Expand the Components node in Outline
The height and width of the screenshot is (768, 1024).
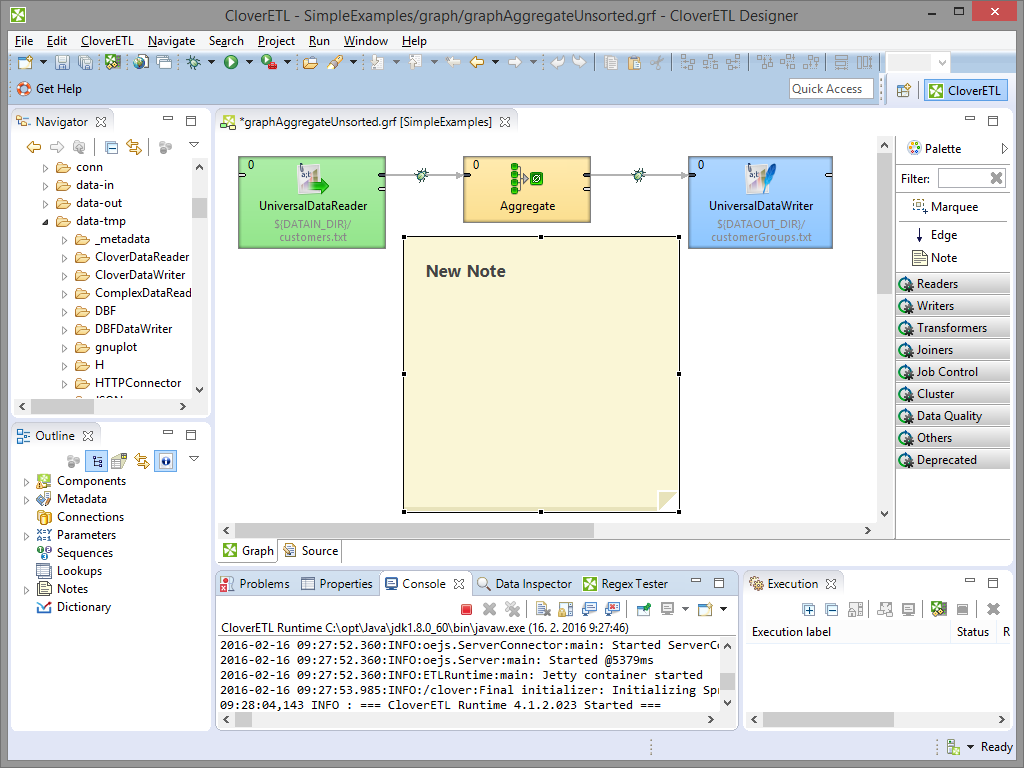tap(27, 482)
